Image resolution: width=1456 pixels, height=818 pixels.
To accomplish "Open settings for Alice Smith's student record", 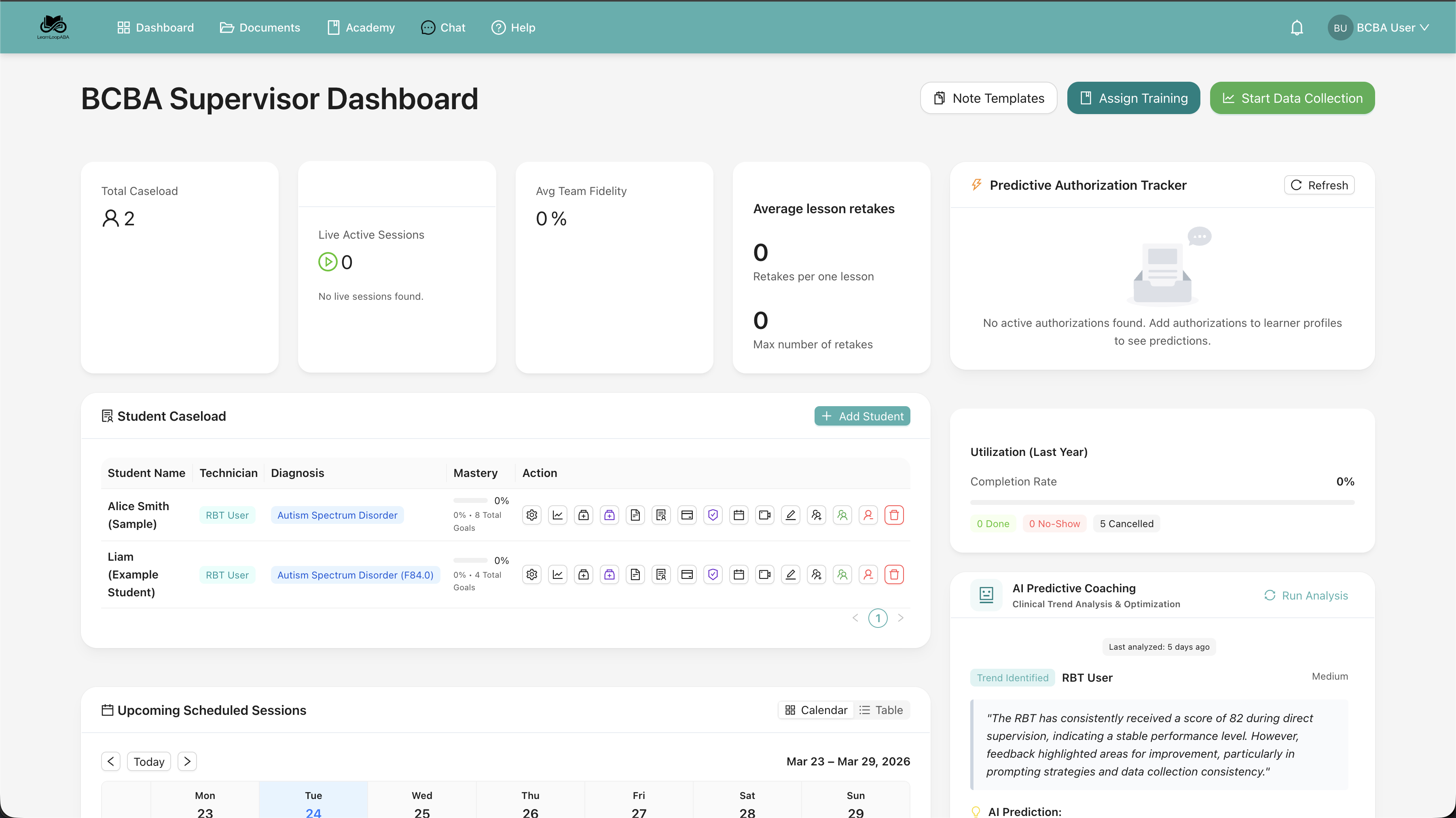I will 531,515.
